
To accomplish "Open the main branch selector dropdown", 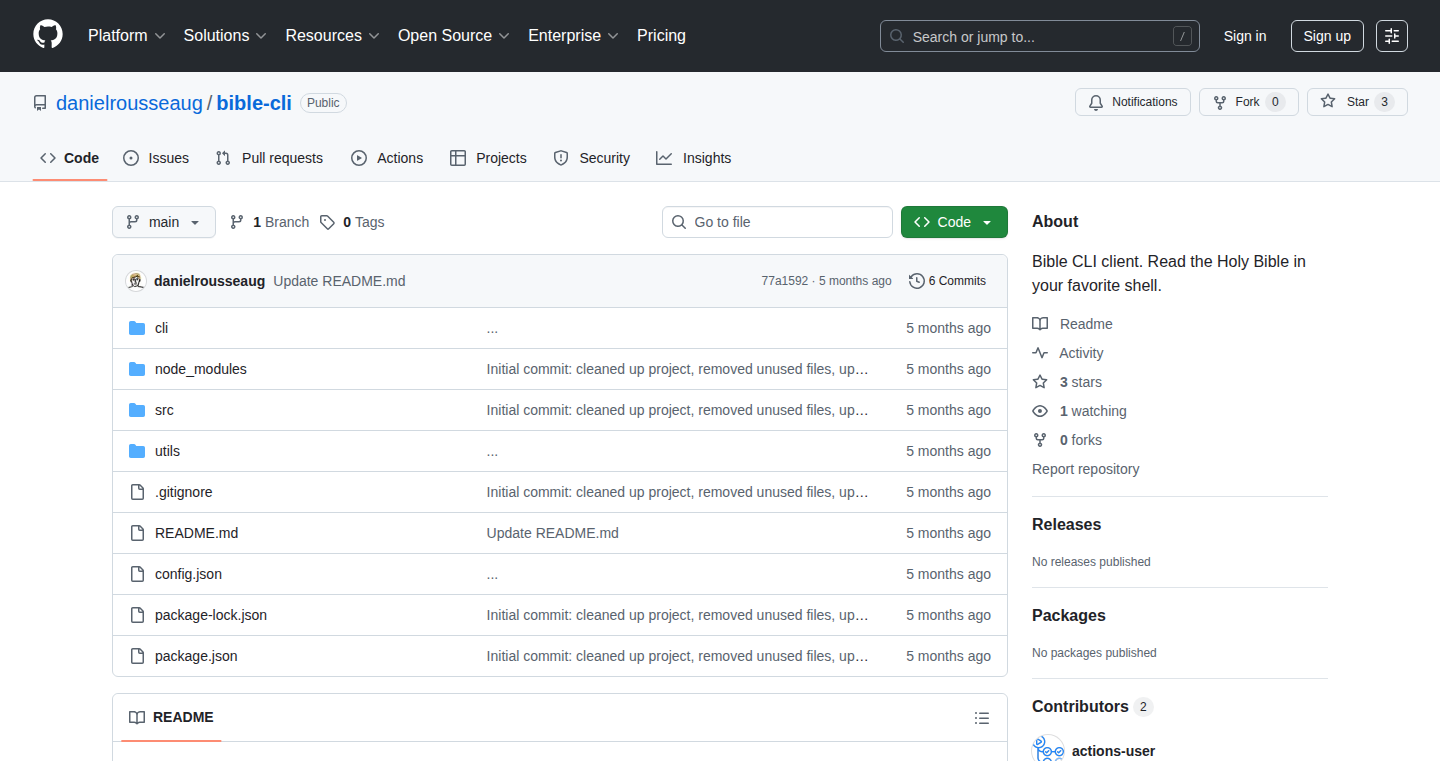I will click(164, 222).
